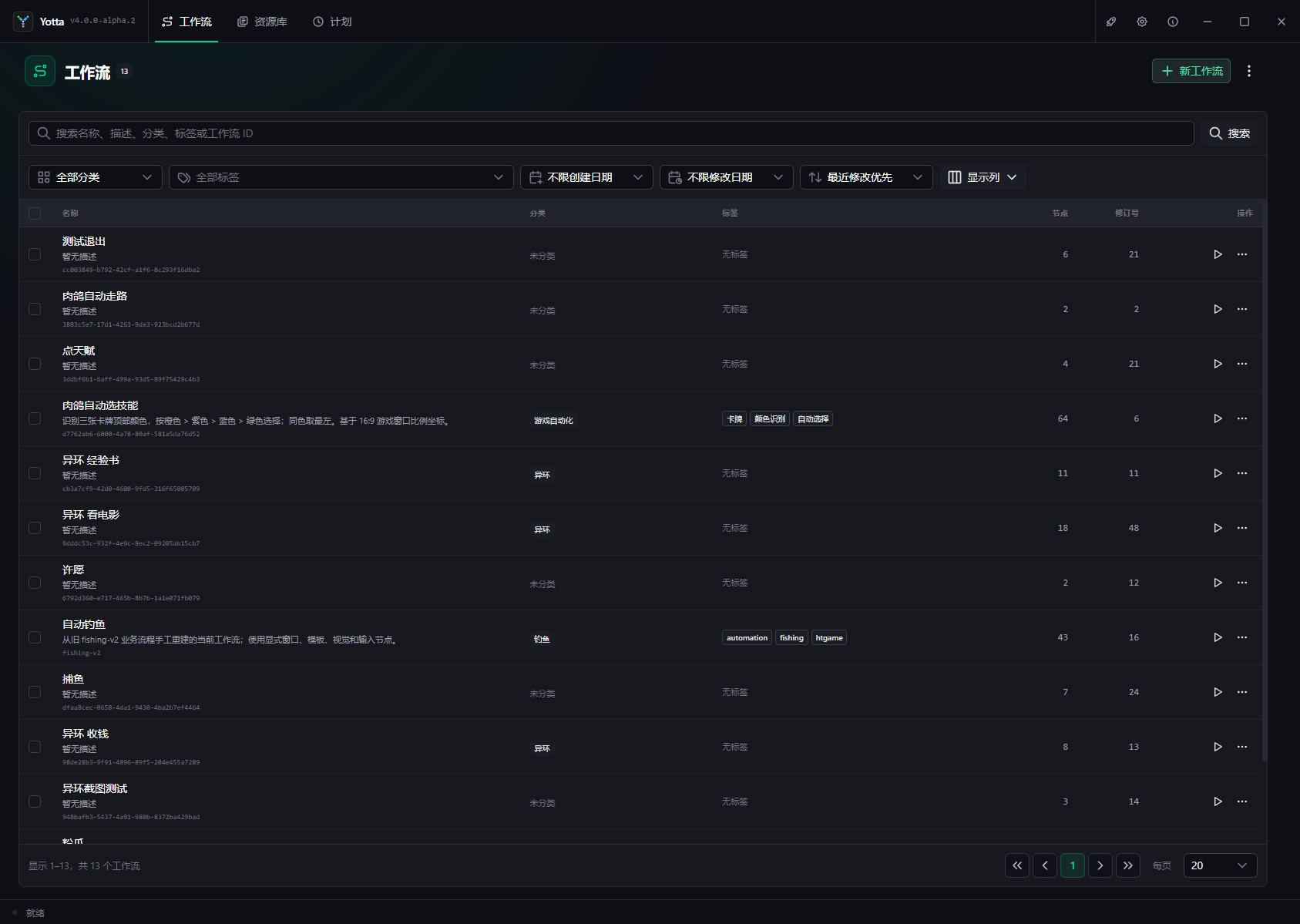Go to the previous page arrow
This screenshot has height=924, width=1300.
[1045, 865]
